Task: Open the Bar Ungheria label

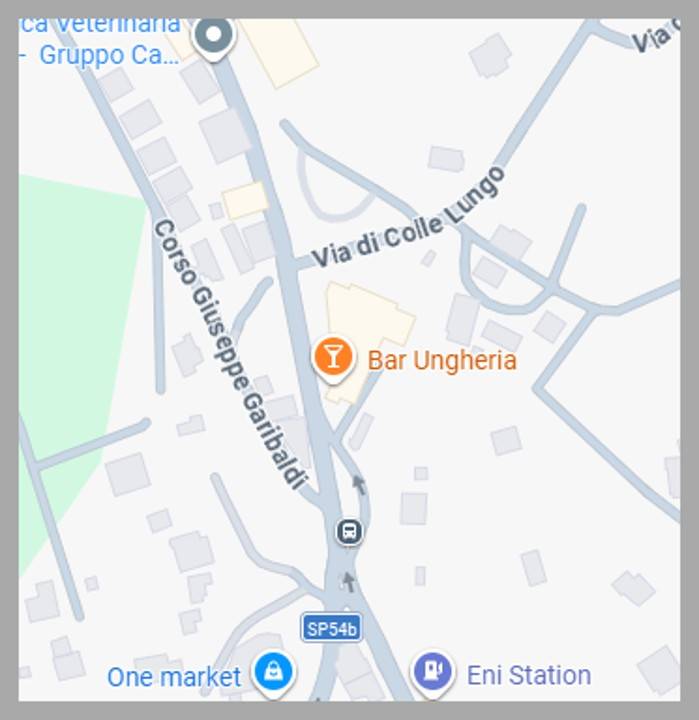Action: tap(442, 360)
